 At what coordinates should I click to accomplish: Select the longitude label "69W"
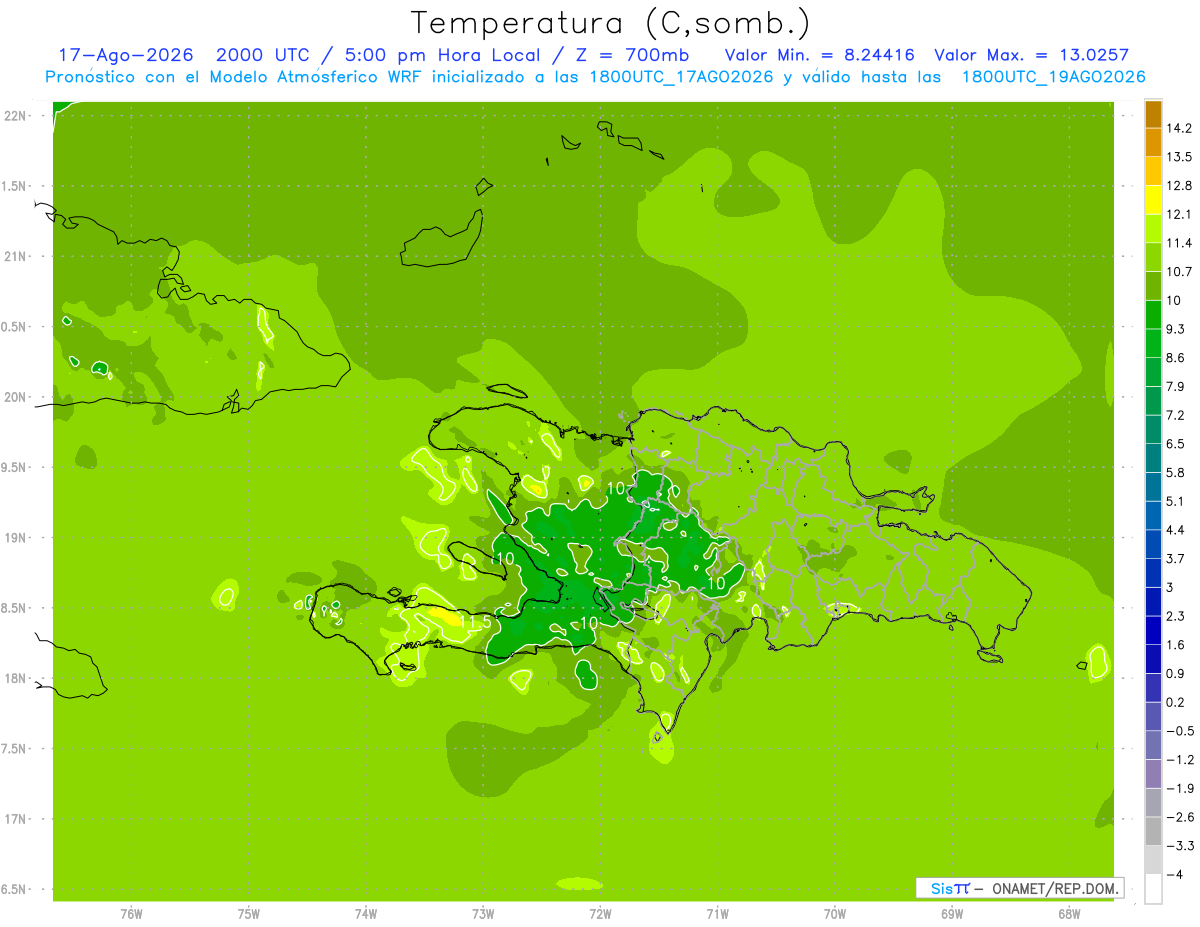(951, 914)
